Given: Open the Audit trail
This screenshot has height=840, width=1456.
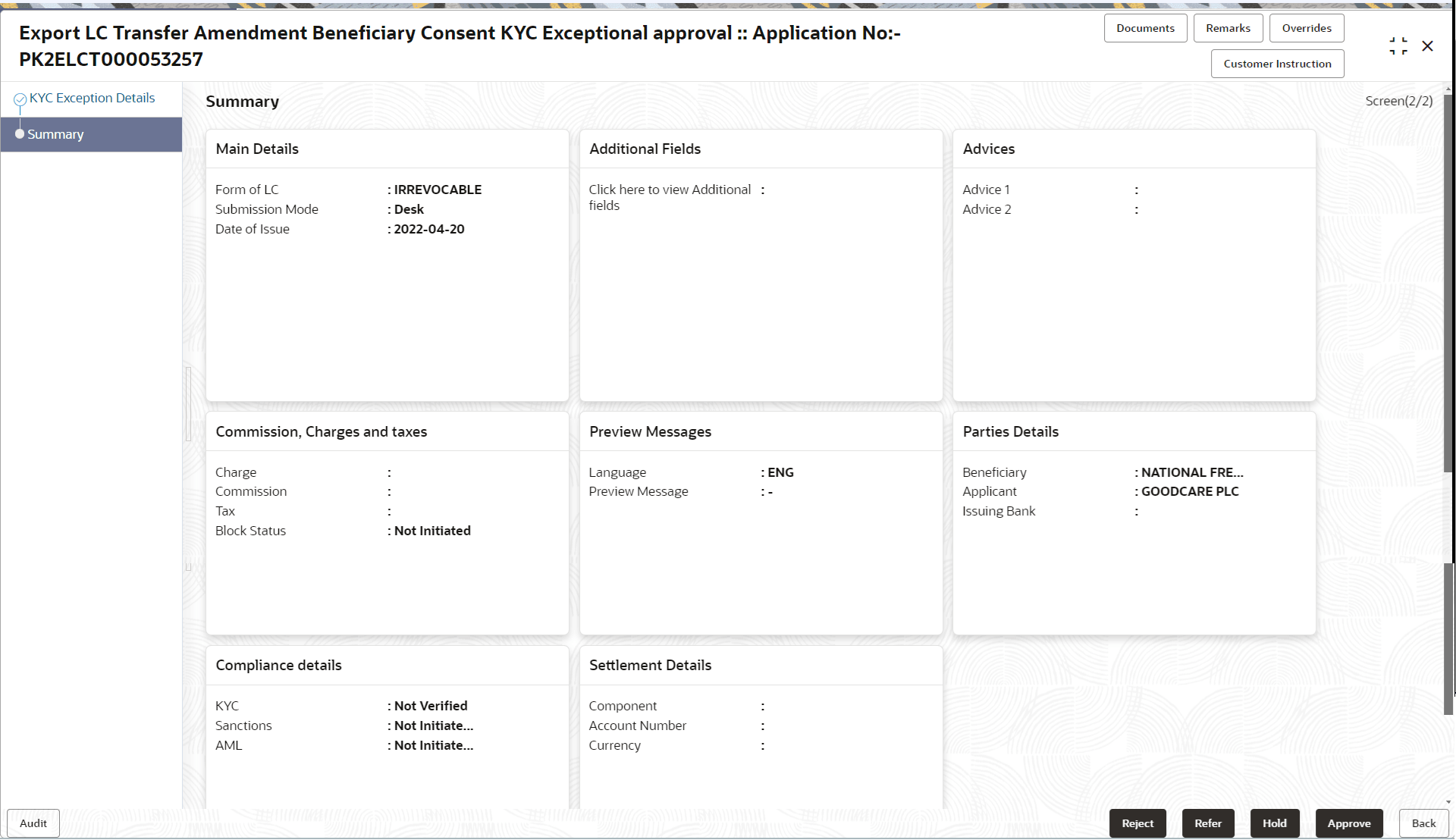Looking at the screenshot, I should click(33, 823).
